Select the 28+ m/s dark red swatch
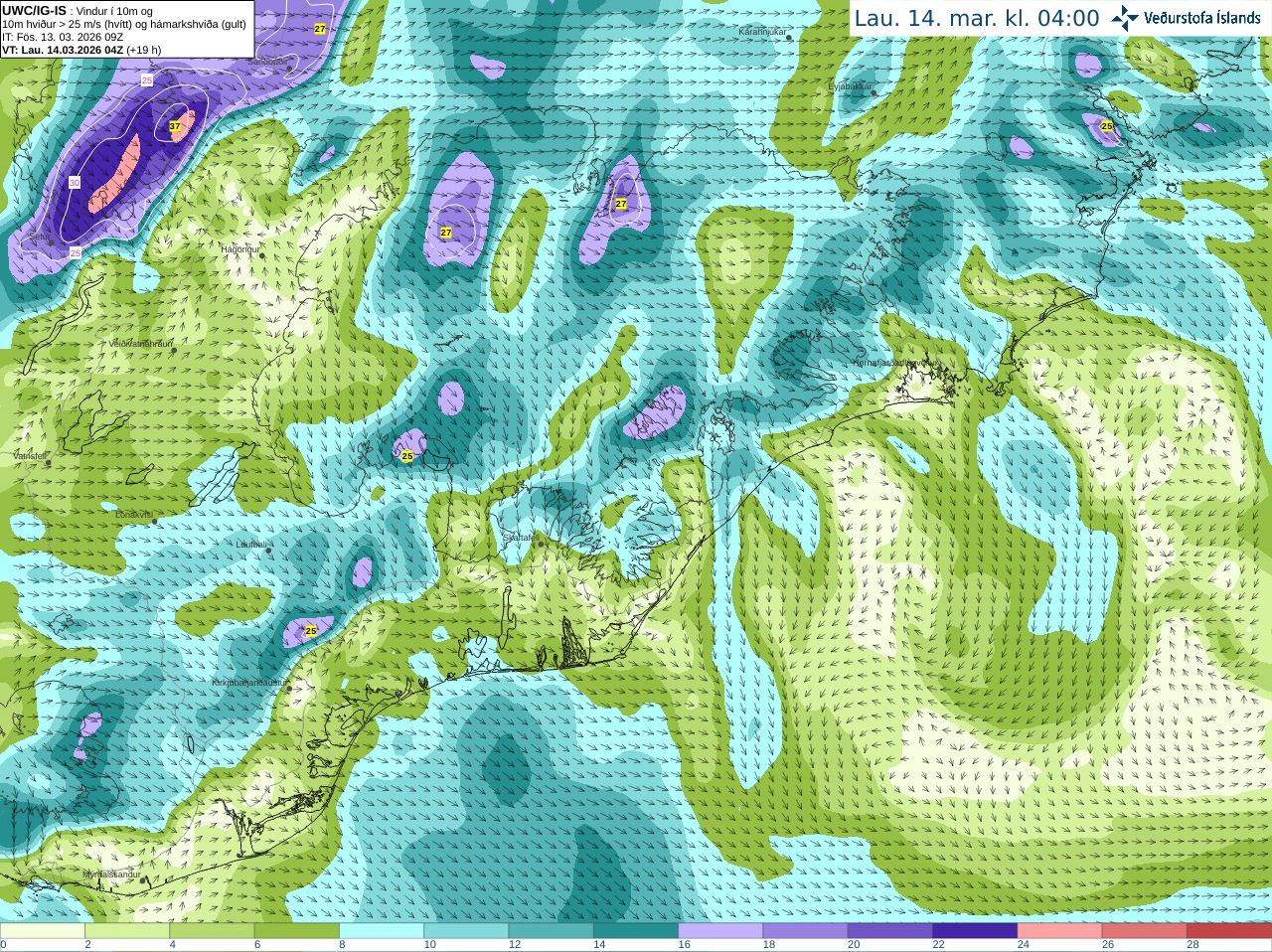Image resolution: width=1272 pixels, height=952 pixels. pos(1229,931)
